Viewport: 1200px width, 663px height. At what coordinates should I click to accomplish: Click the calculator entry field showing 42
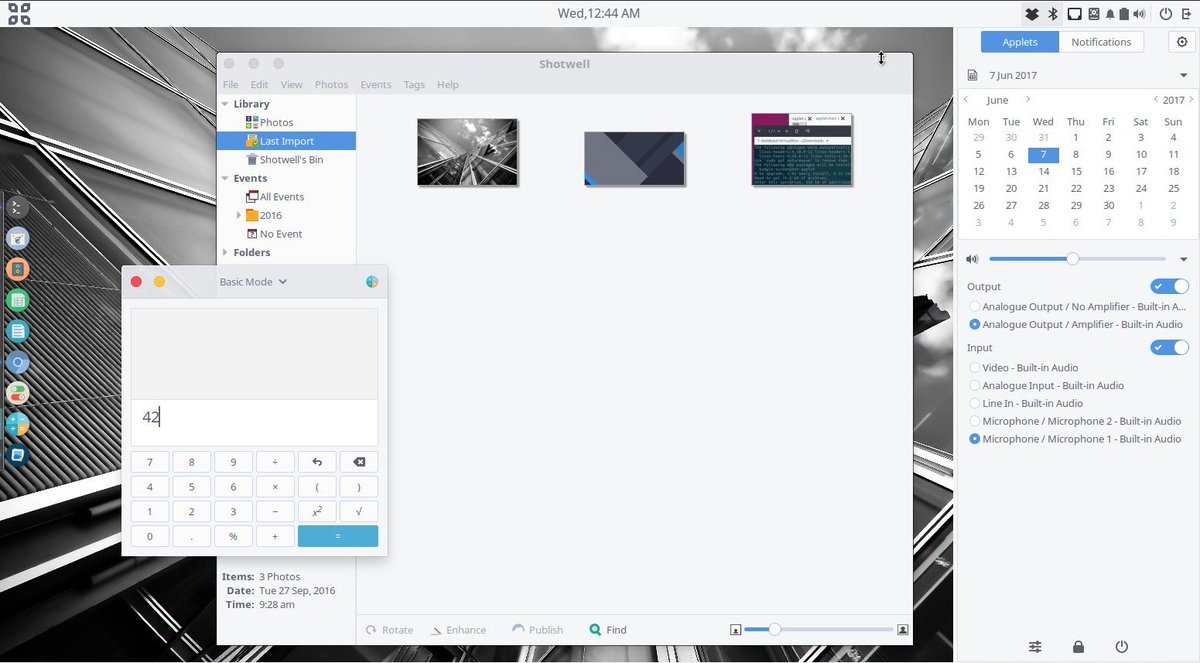(x=254, y=422)
